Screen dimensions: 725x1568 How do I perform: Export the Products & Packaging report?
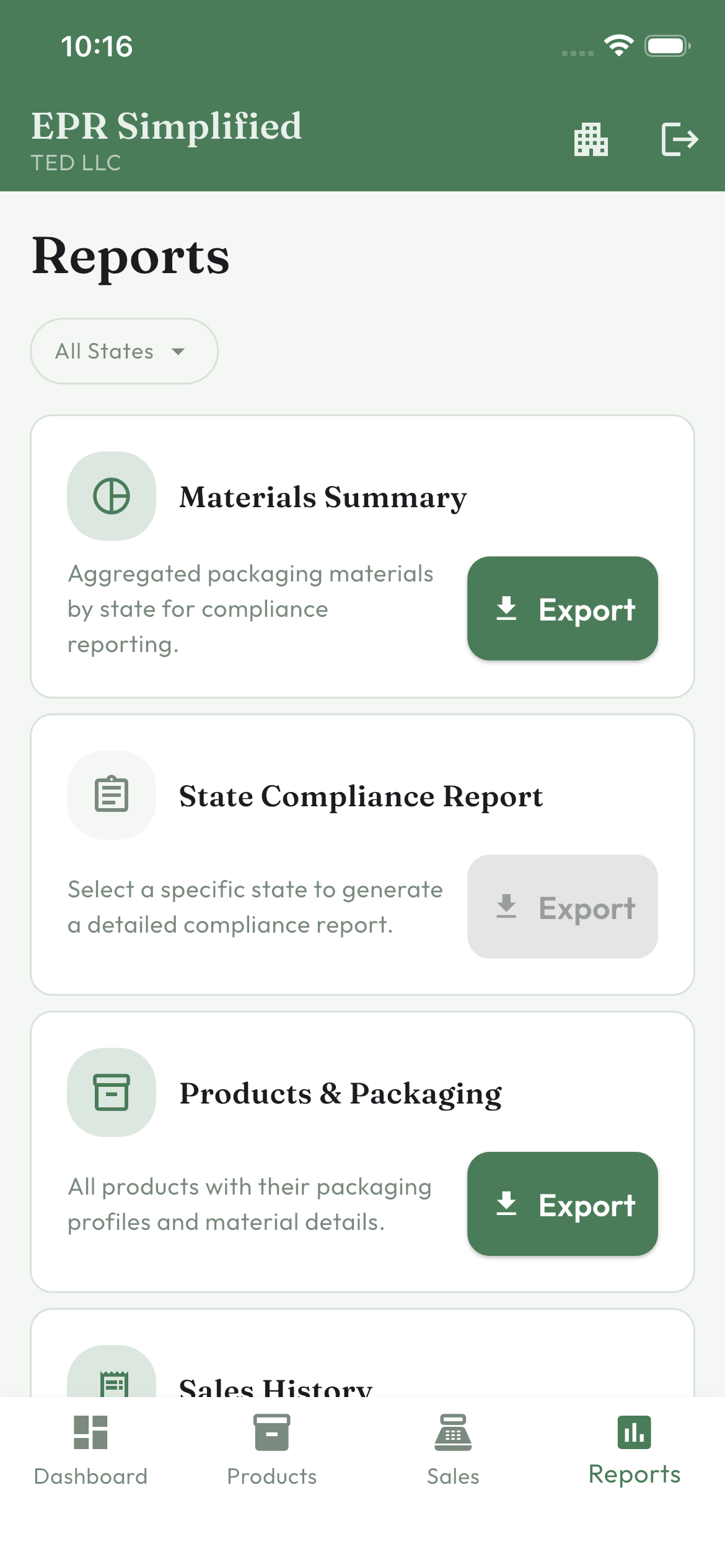tap(562, 1204)
